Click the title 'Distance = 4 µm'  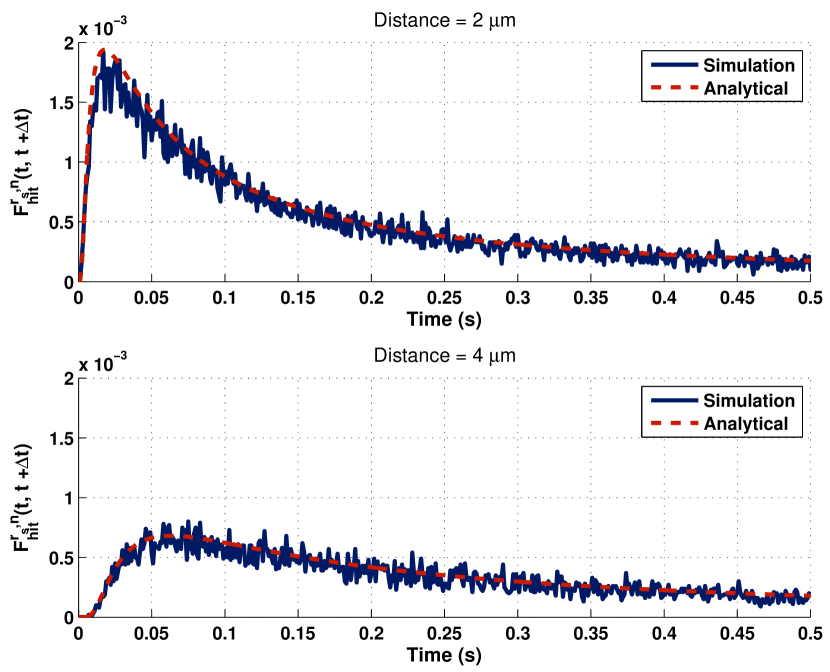pos(445,356)
